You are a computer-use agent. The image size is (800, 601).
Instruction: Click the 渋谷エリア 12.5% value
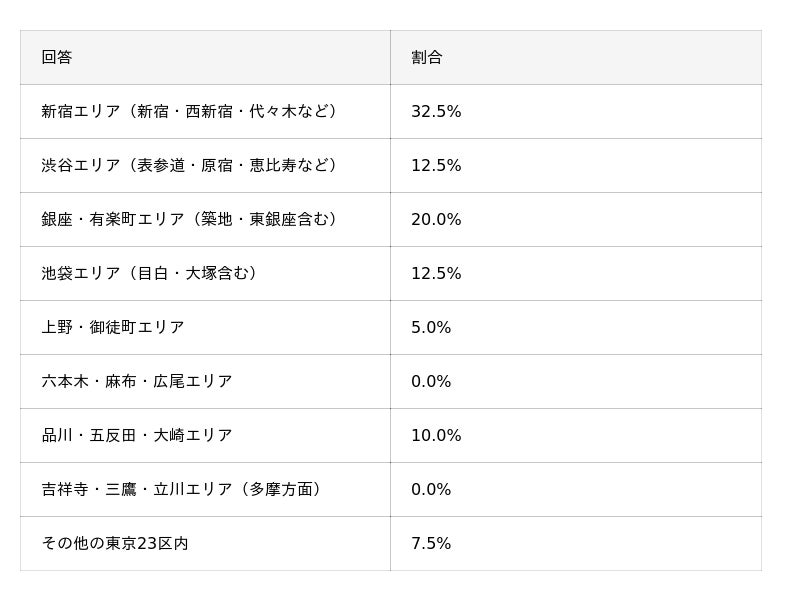[436, 166]
